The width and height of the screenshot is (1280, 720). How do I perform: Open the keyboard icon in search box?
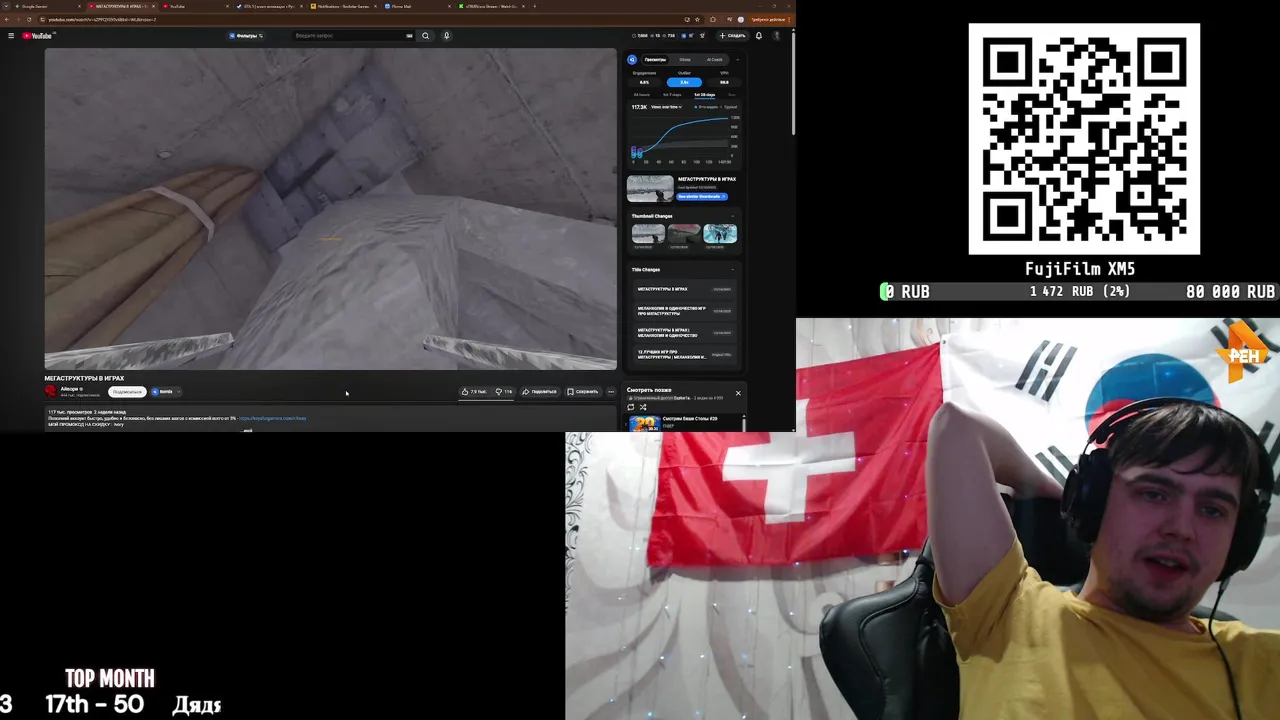(x=409, y=36)
